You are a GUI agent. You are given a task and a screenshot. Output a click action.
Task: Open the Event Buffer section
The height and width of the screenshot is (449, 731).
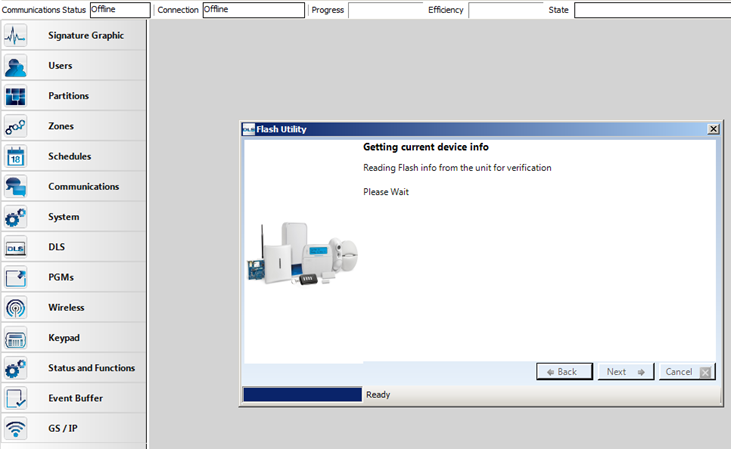(73, 398)
